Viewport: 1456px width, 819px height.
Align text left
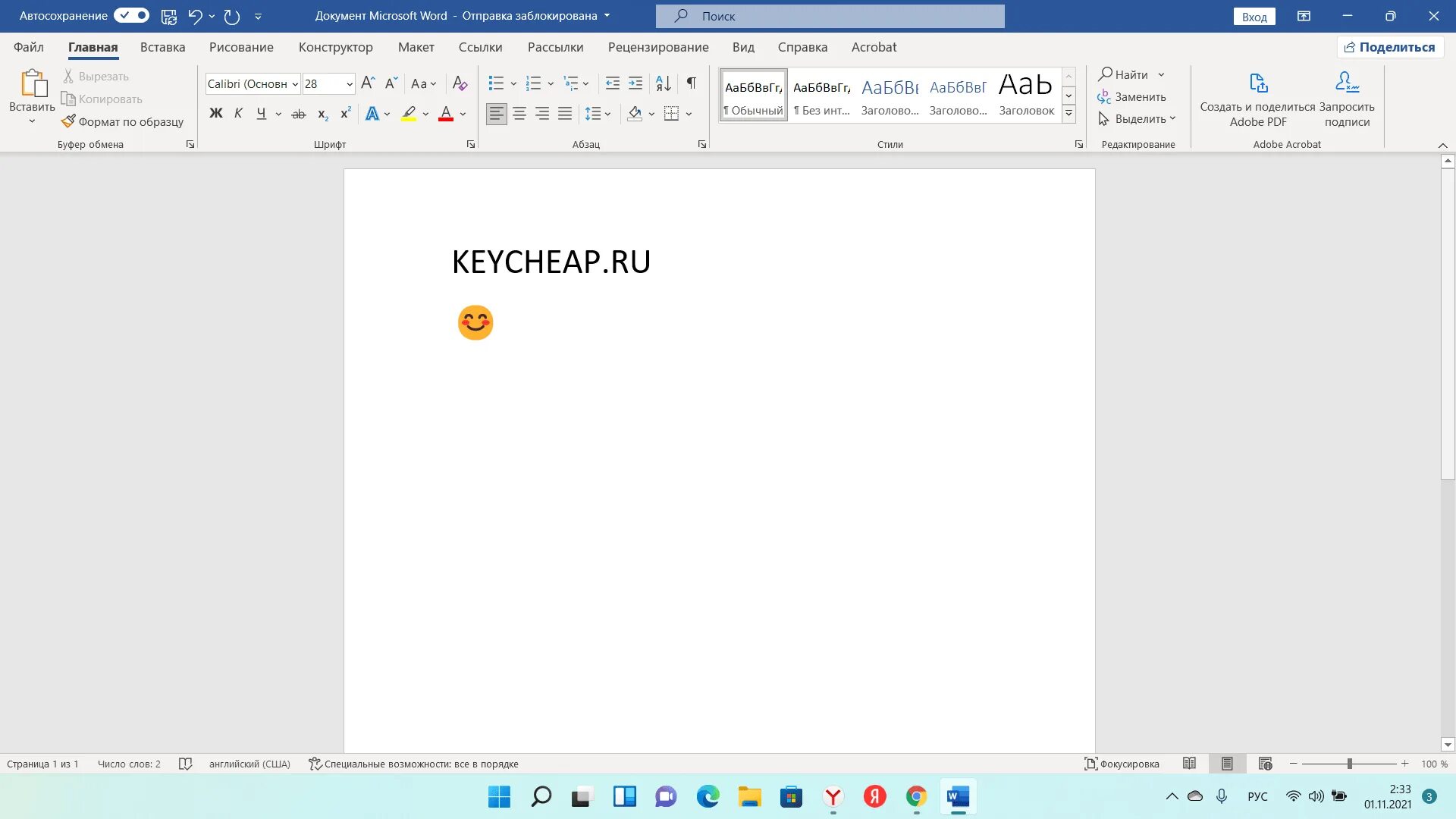[497, 114]
